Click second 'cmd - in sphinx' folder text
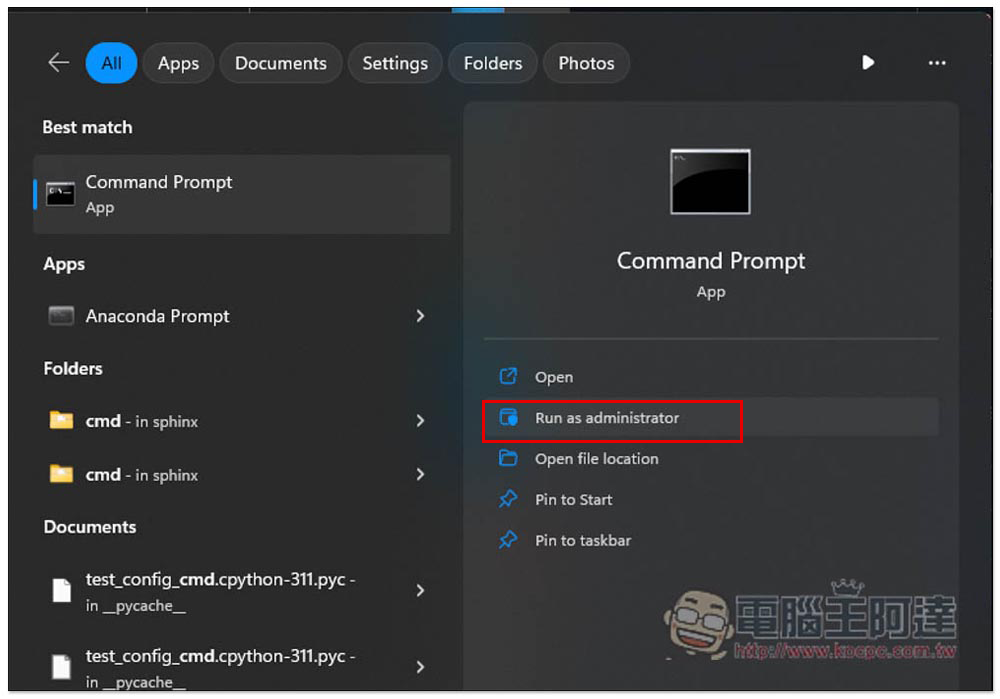This screenshot has height=699, width=1000. (x=142, y=475)
